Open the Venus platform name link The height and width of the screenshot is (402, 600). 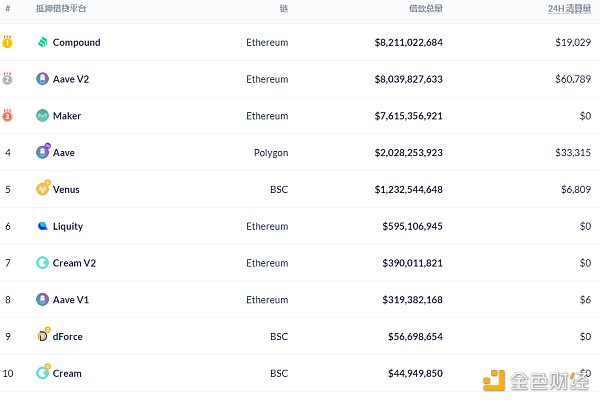pyautogui.click(x=66, y=190)
